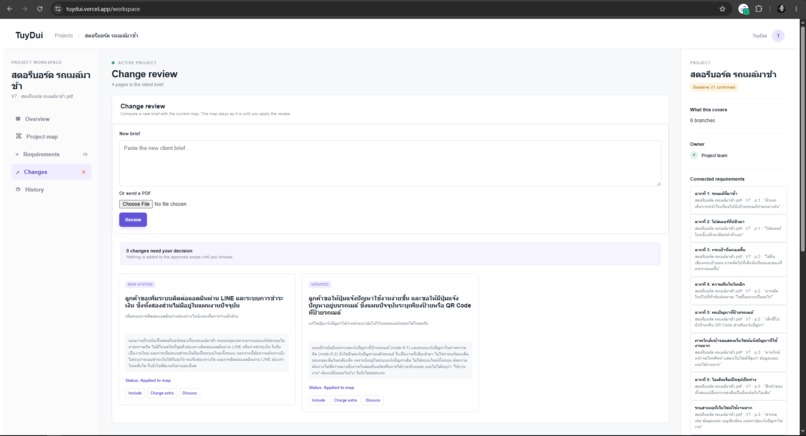Click the TuyDui logo
This screenshot has width=806, height=436.
[x=29, y=35]
